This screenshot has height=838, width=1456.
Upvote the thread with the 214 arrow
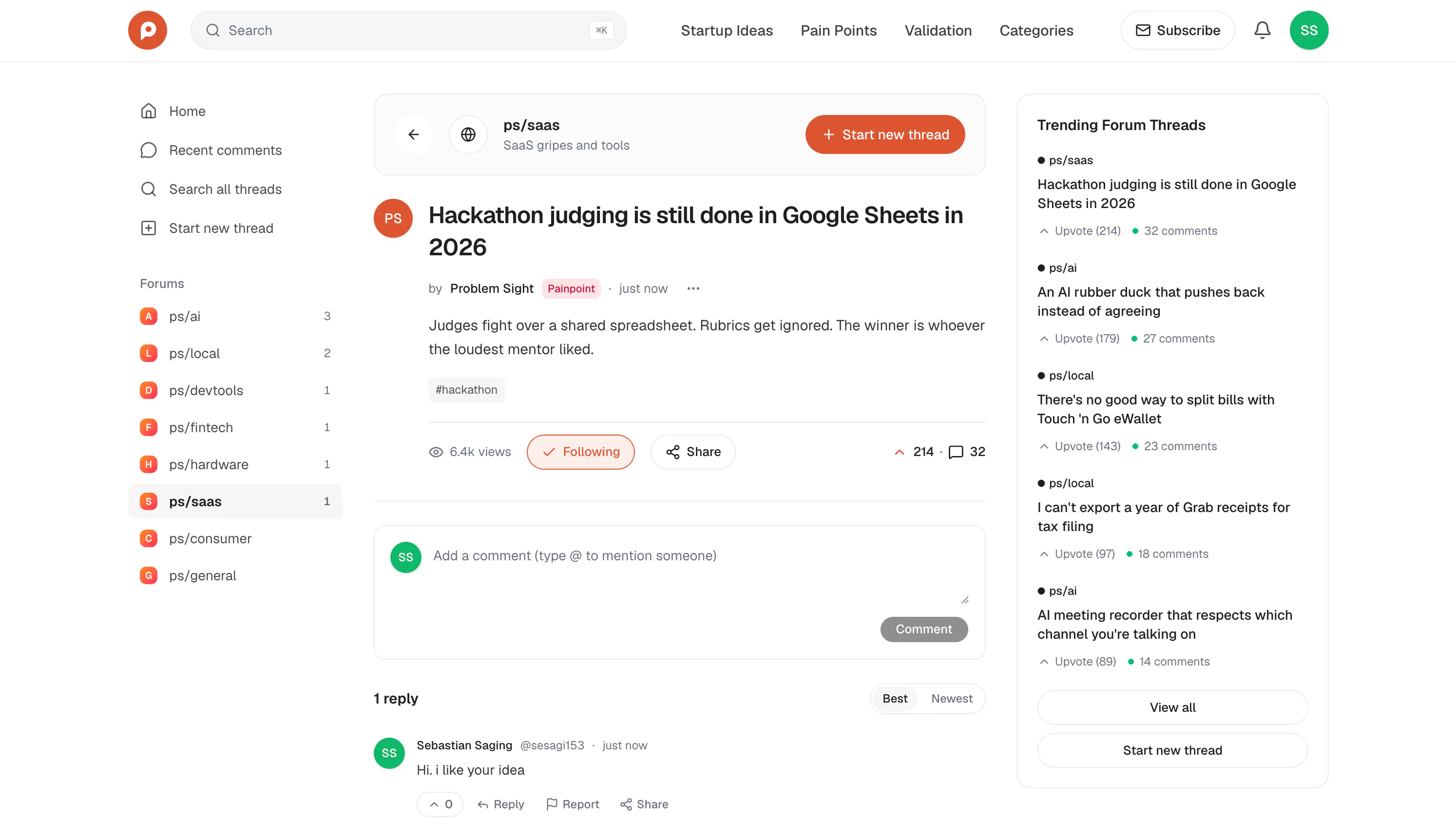point(899,452)
